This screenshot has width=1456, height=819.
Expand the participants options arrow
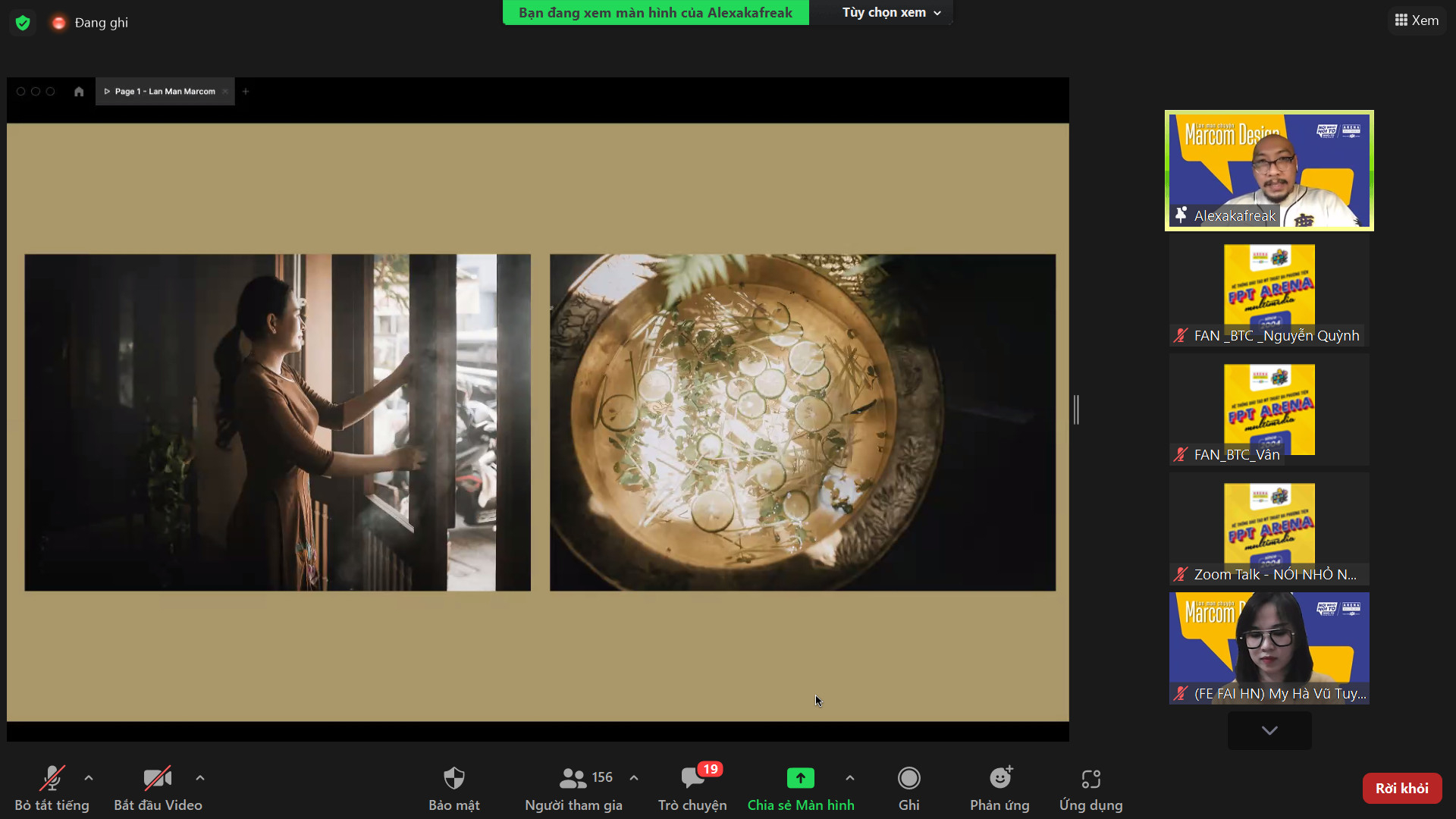634,778
